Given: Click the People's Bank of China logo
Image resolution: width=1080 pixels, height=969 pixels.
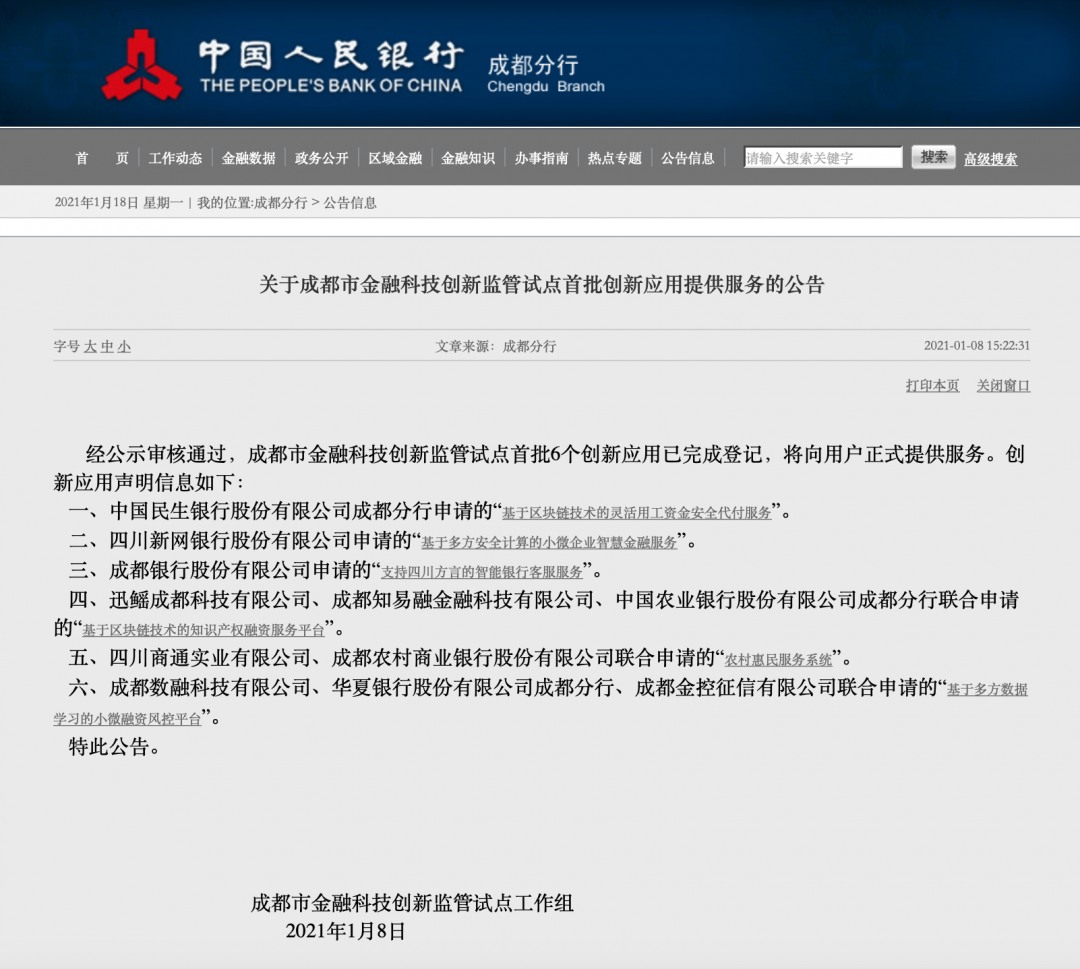Looking at the screenshot, I should pos(142,66).
